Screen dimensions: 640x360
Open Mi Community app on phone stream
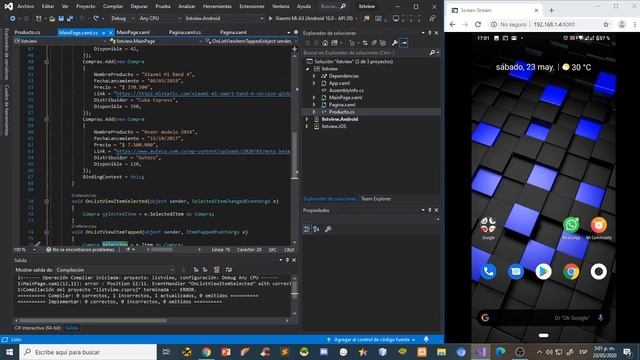click(598, 225)
